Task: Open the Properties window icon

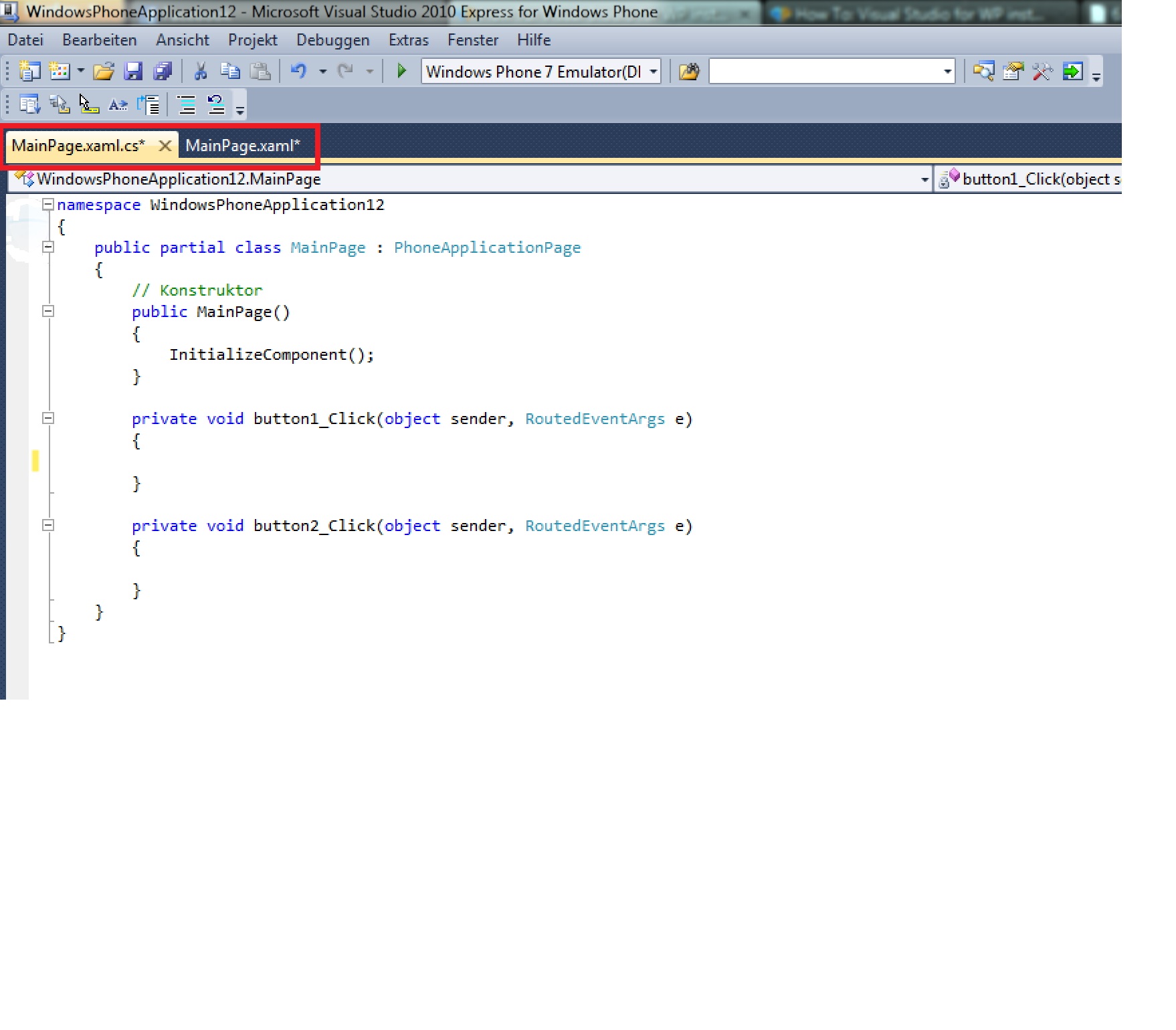Action: tap(1013, 71)
